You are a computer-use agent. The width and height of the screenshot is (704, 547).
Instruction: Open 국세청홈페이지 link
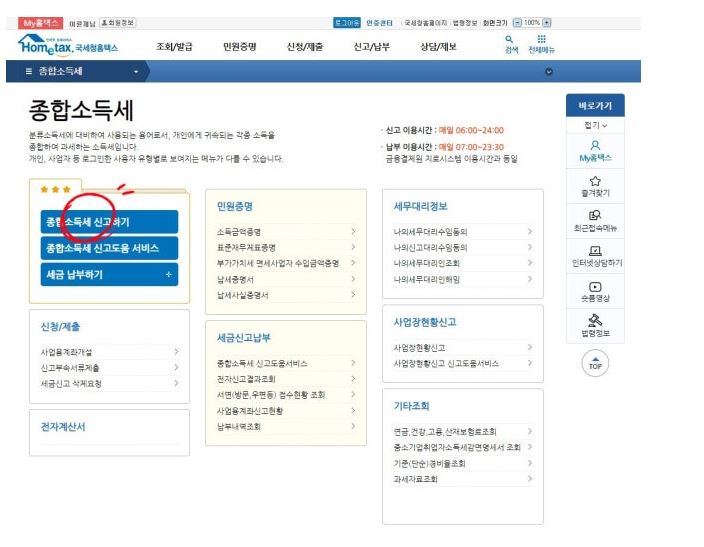point(426,22)
